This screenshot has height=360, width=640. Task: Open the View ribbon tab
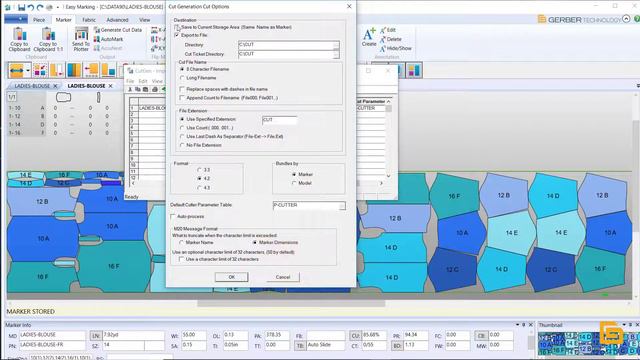tap(144, 20)
